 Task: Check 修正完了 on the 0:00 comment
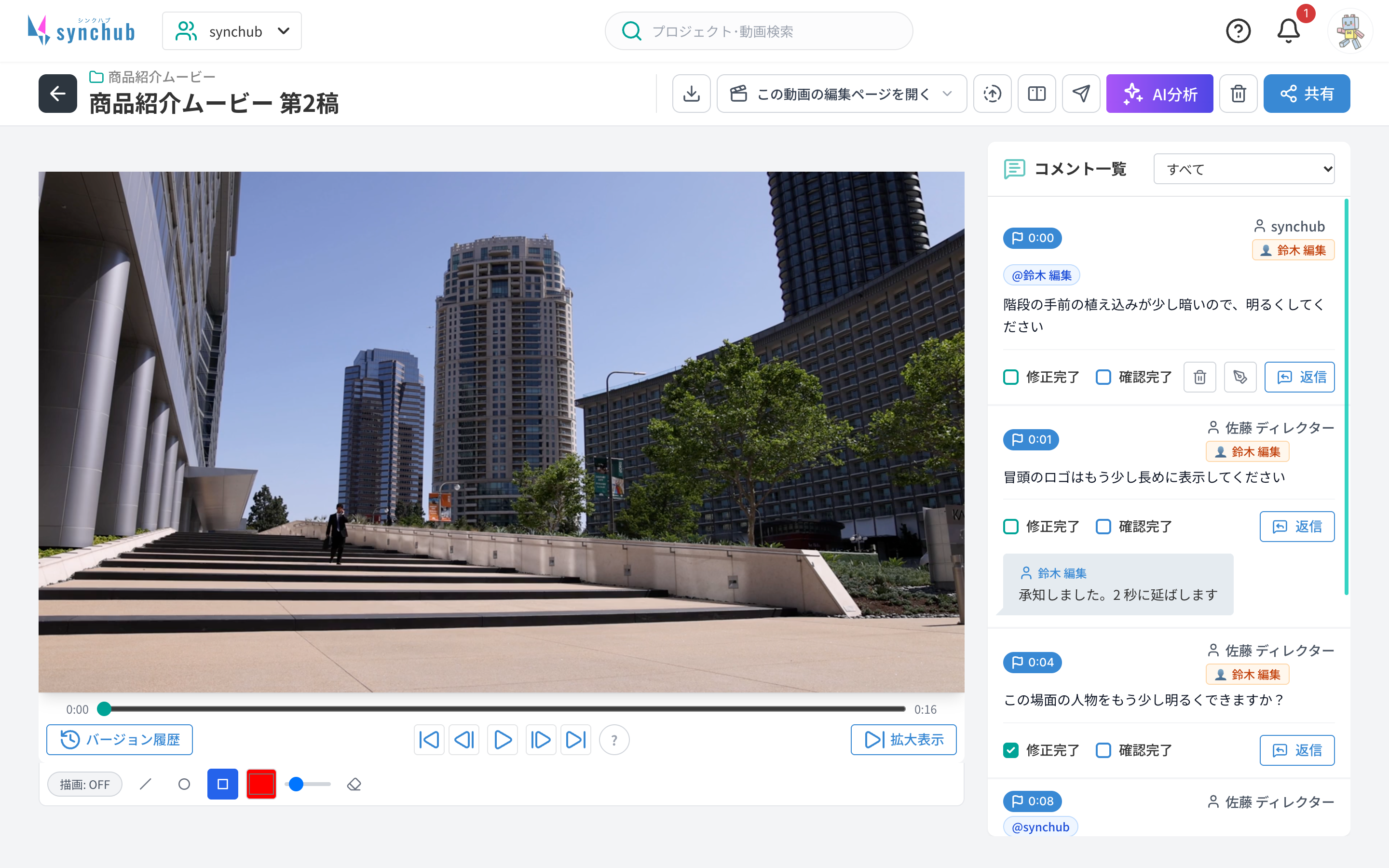[1011, 377]
